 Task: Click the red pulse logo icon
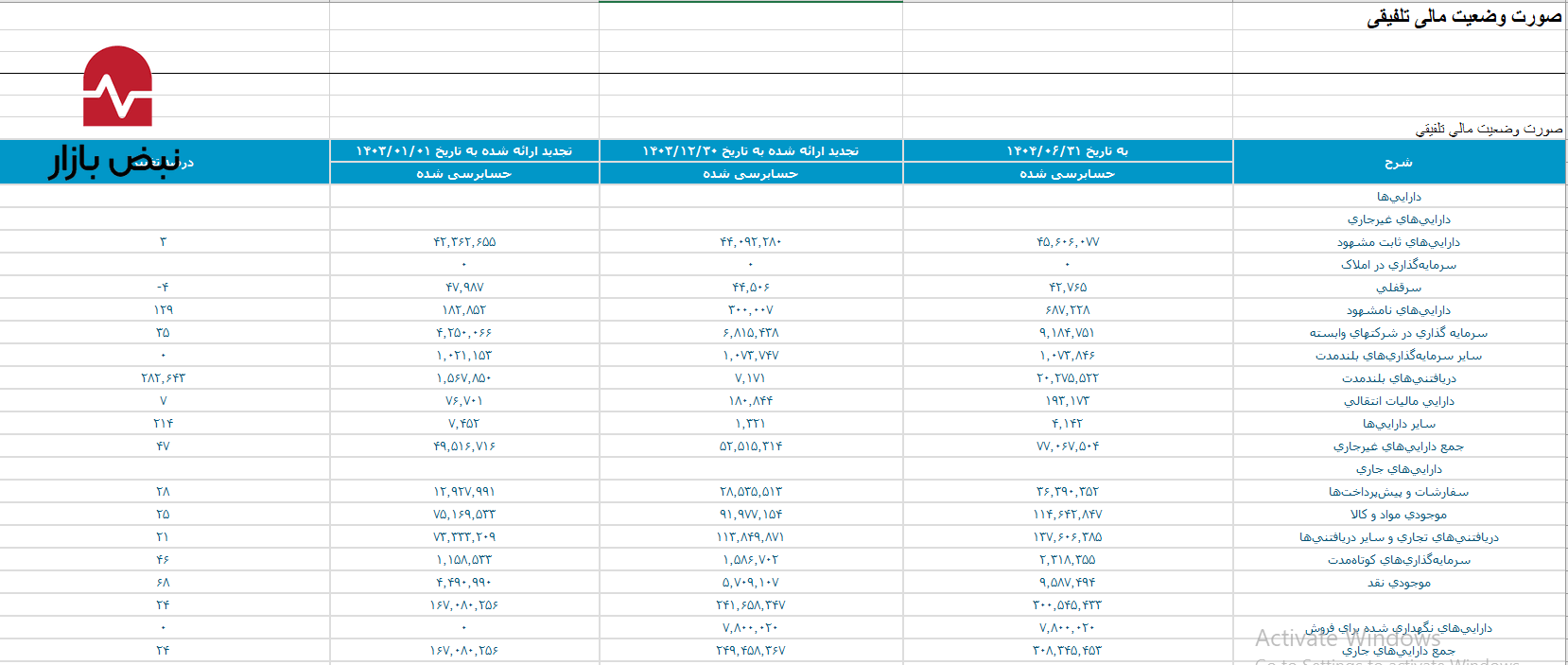pos(117,87)
